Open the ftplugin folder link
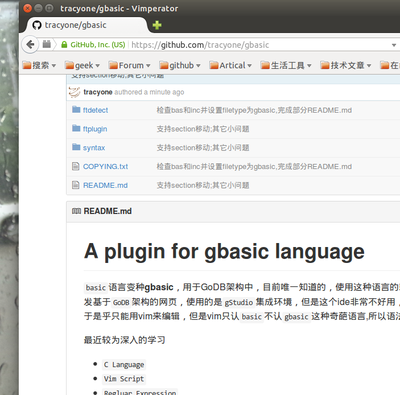Screen dimensions: 400x395 click(95, 129)
